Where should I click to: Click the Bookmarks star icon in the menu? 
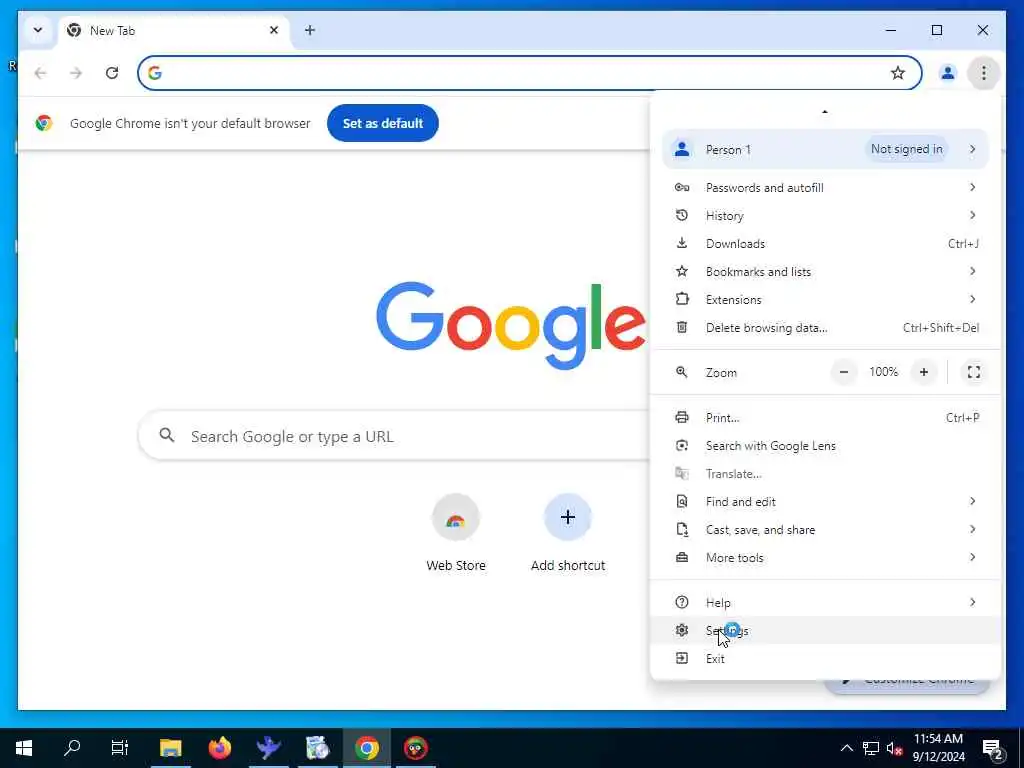pyautogui.click(x=682, y=271)
